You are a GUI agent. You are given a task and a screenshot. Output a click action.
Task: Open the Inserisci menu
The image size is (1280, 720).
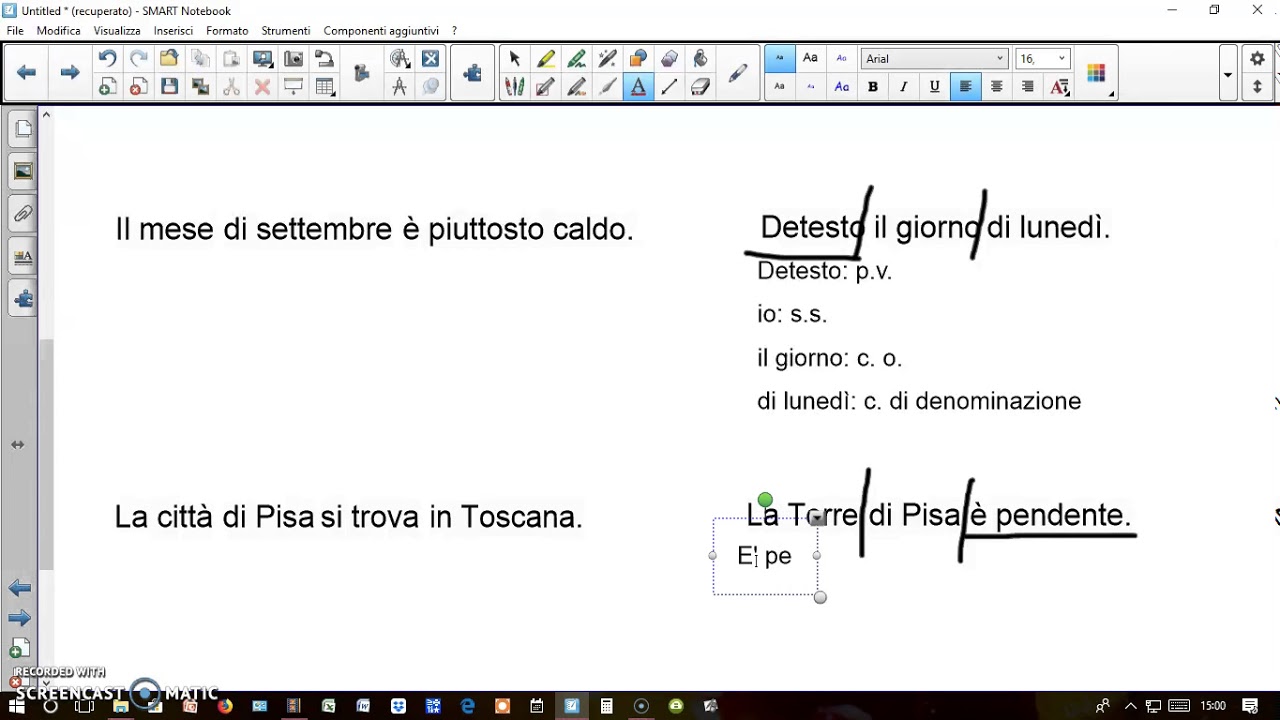(x=173, y=31)
